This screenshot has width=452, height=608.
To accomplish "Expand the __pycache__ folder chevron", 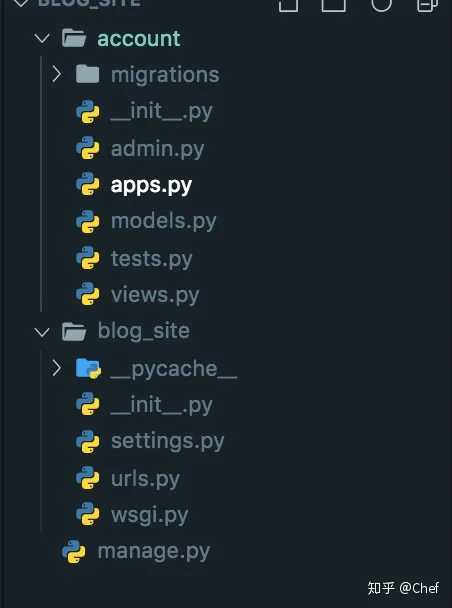I will [x=57, y=368].
